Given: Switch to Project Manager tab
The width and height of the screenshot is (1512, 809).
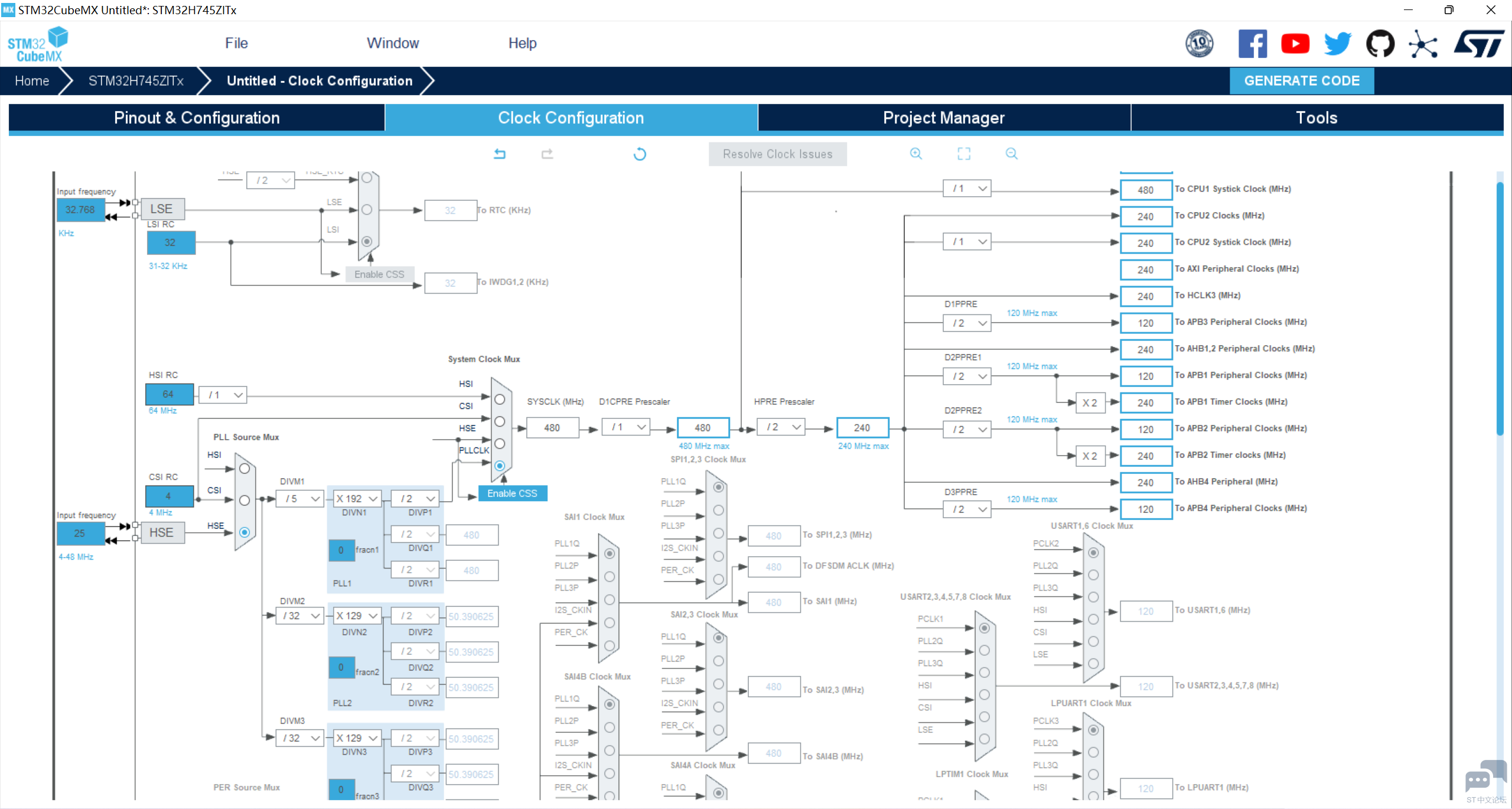Looking at the screenshot, I should [x=944, y=118].
